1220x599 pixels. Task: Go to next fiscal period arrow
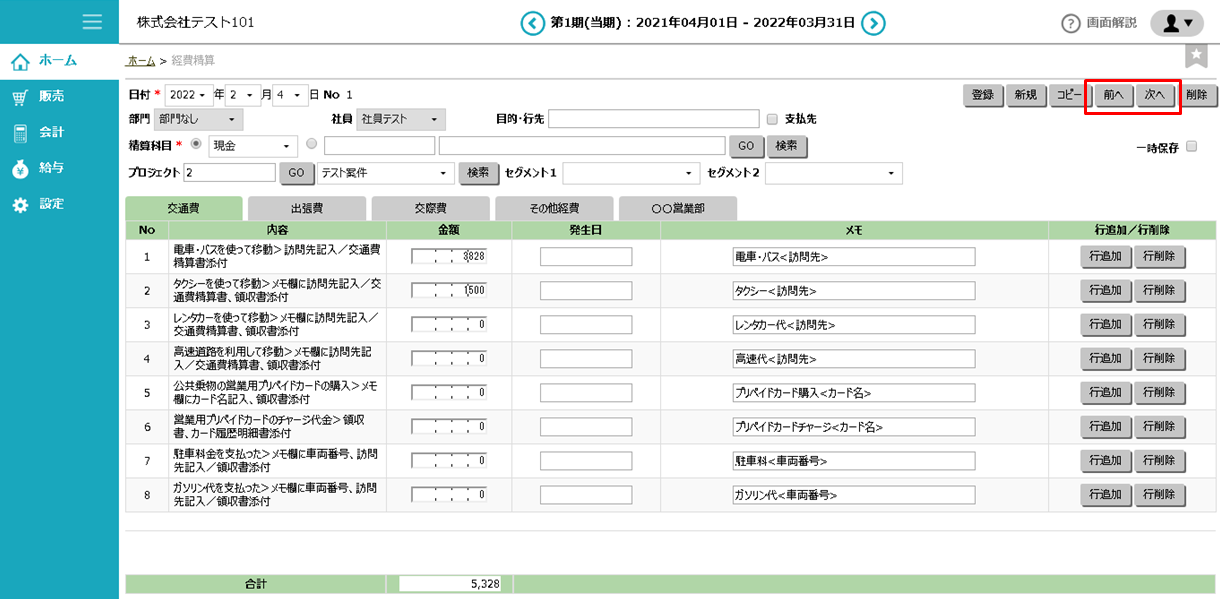(874, 23)
